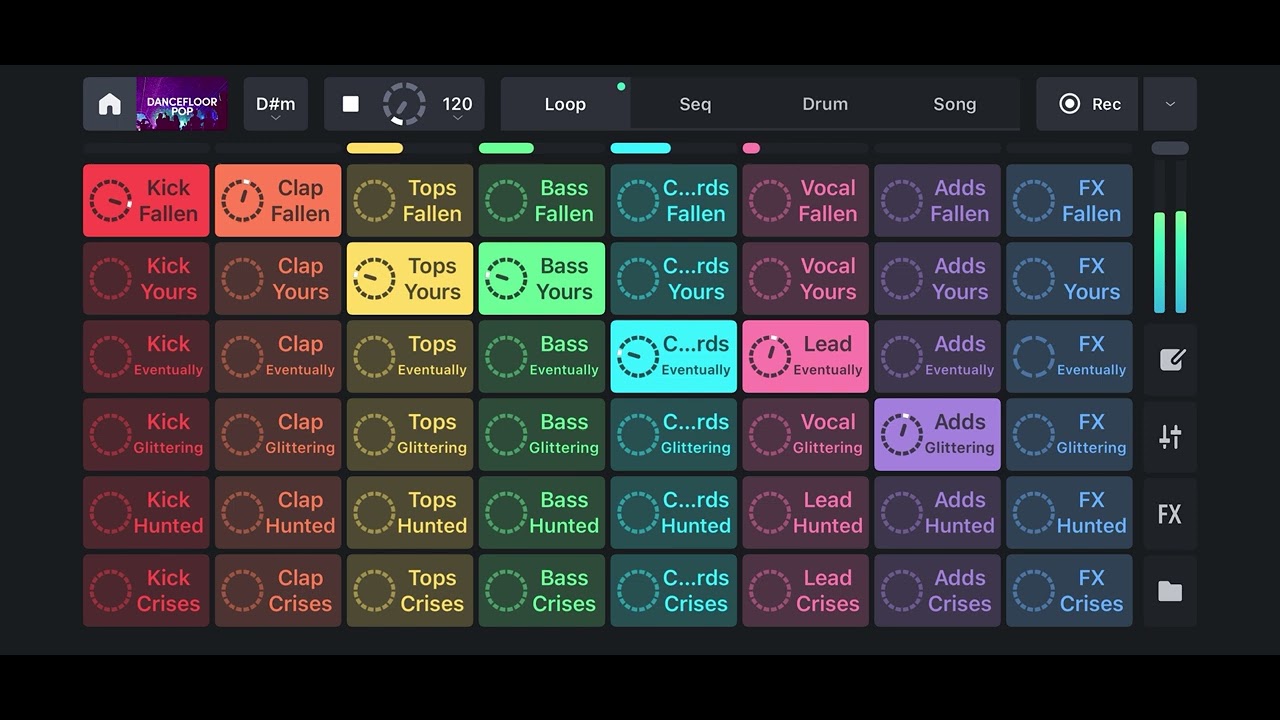Stop the Bass Yours loop pad

coord(542,279)
